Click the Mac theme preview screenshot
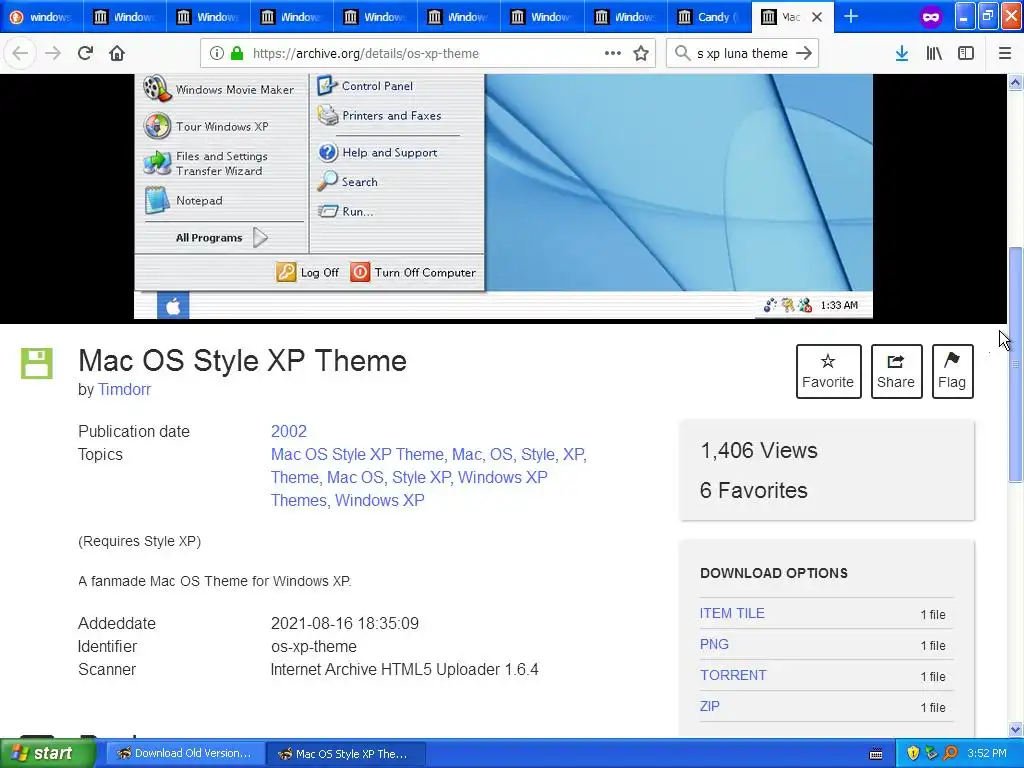Screen dimensions: 1024x768 pyautogui.click(x=503, y=197)
